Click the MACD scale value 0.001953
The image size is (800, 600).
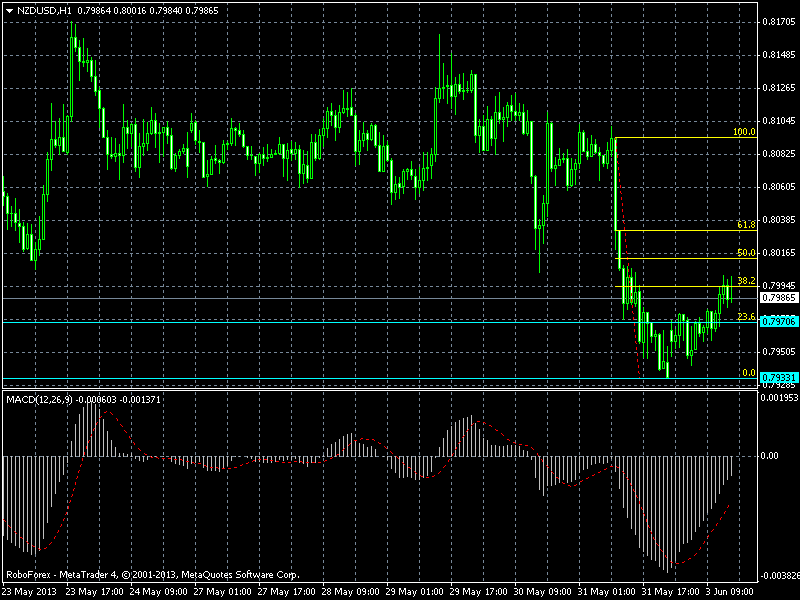779,398
